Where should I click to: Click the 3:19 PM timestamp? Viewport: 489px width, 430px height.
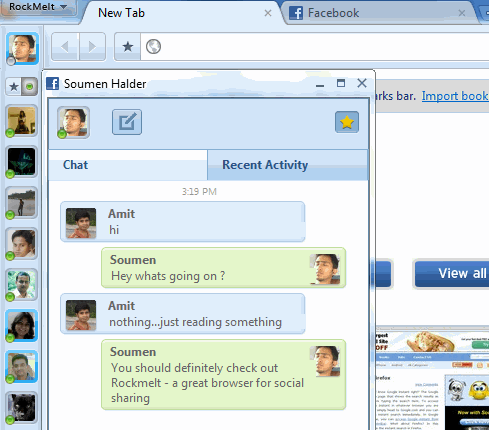tap(199, 192)
